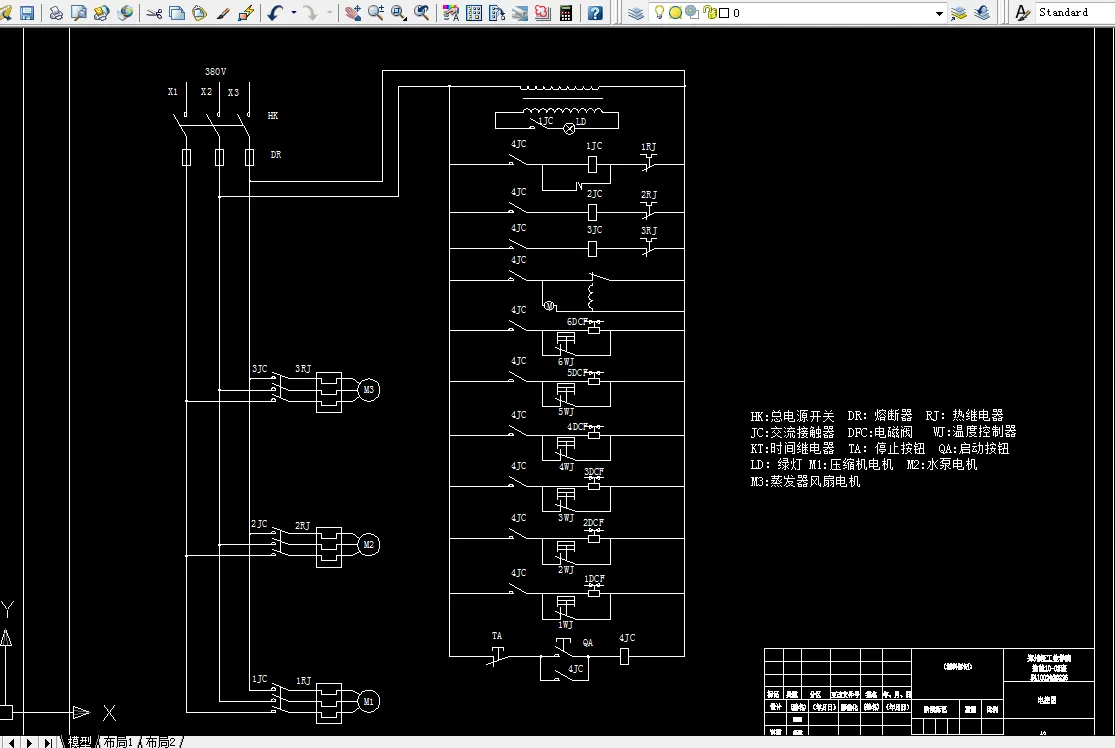Click the Block Editor lightning icon
The width and height of the screenshot is (1115, 748).
click(x=246, y=13)
